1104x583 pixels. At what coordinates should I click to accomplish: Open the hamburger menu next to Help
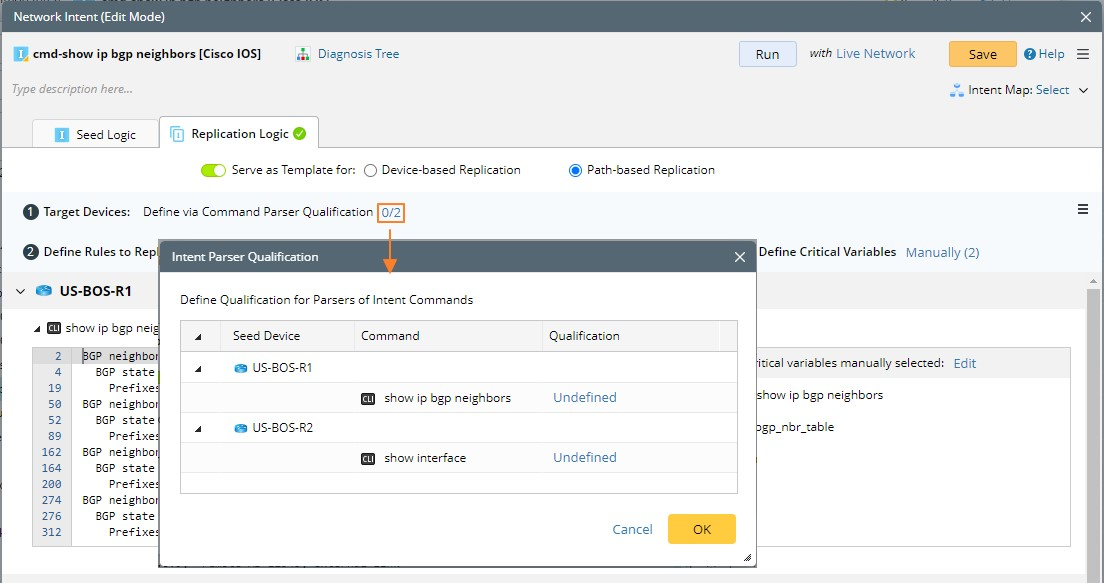coord(1084,54)
